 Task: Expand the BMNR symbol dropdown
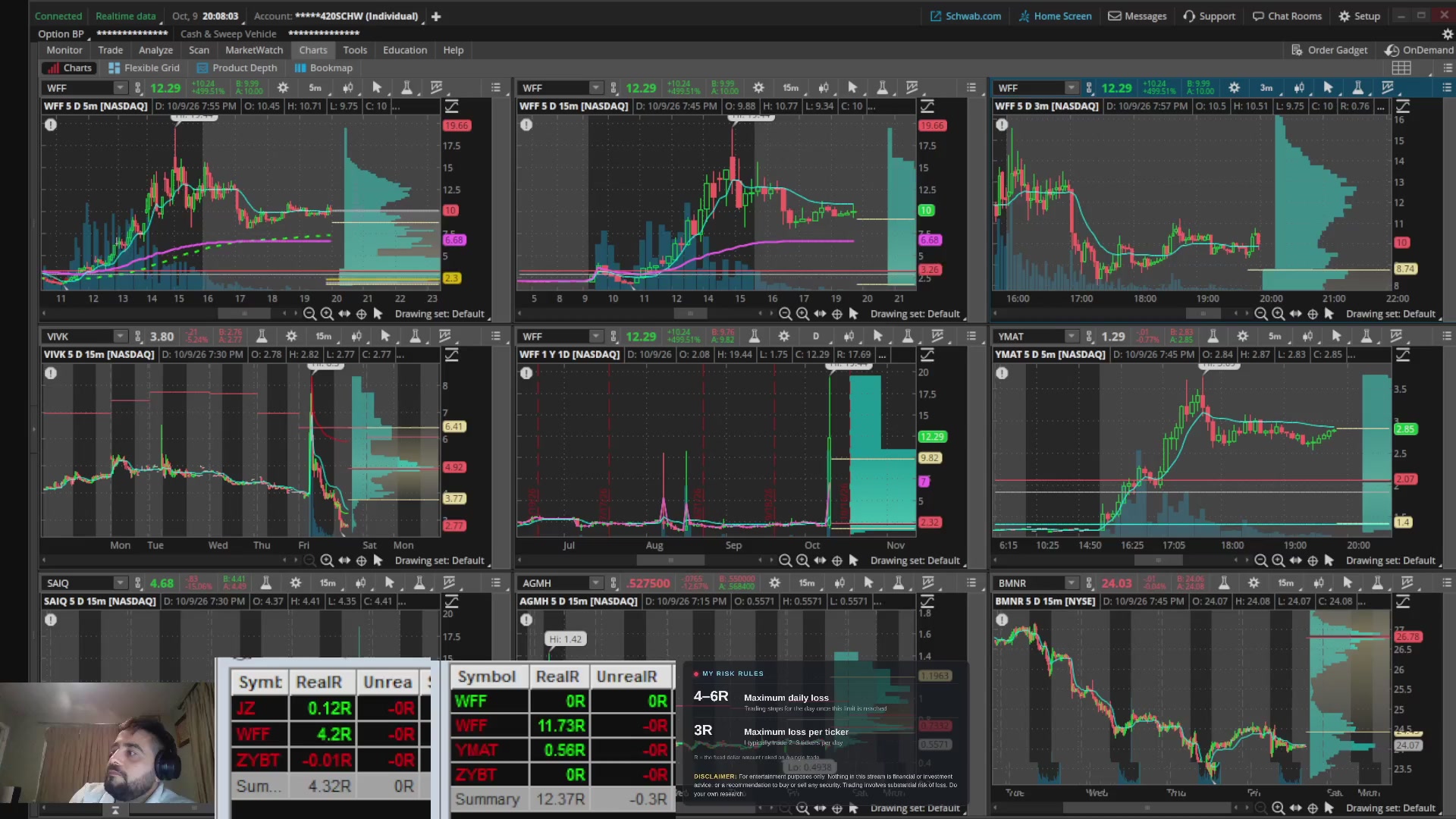click(x=1071, y=583)
